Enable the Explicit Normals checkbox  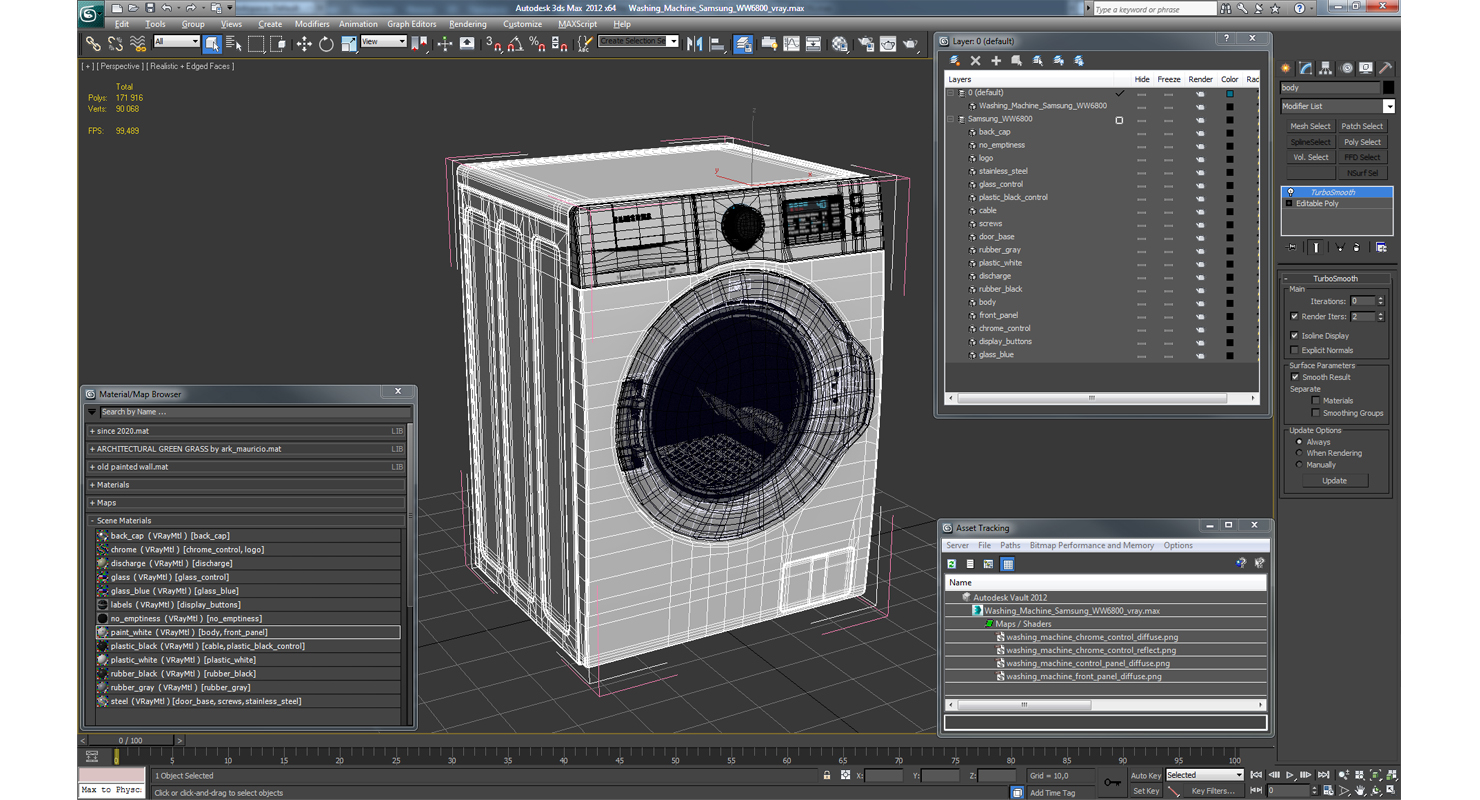[x=1295, y=351]
